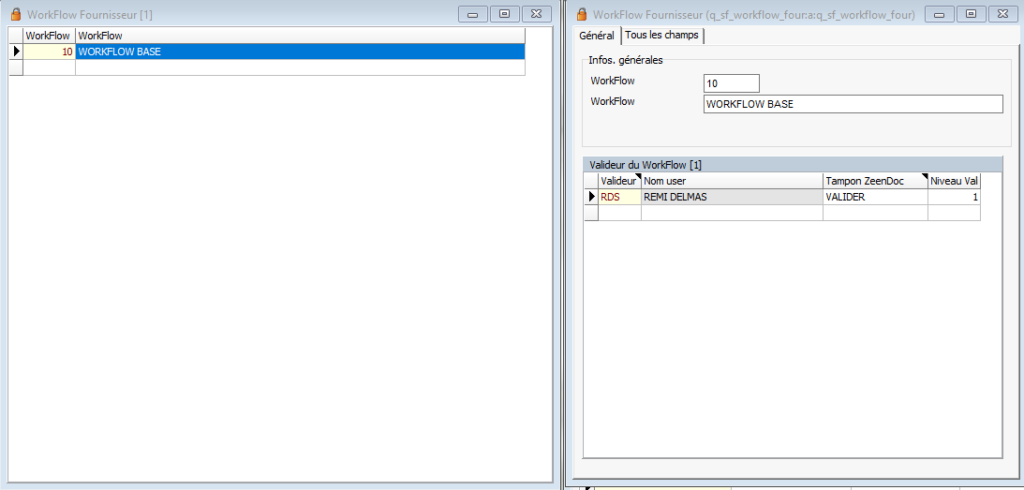Select the row arrow beside WorkFlow 10

[x=15, y=51]
